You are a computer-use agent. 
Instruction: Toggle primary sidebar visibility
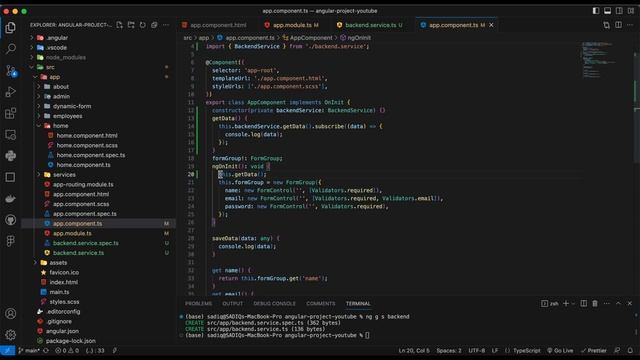596,11
